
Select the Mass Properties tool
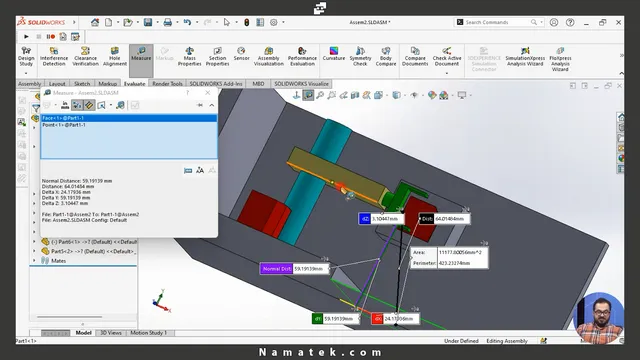click(x=189, y=56)
